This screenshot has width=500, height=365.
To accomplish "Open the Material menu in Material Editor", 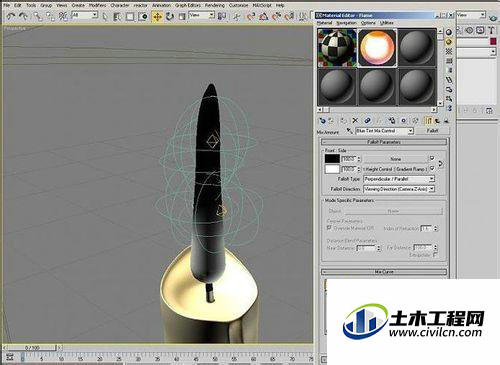I will [x=324, y=23].
